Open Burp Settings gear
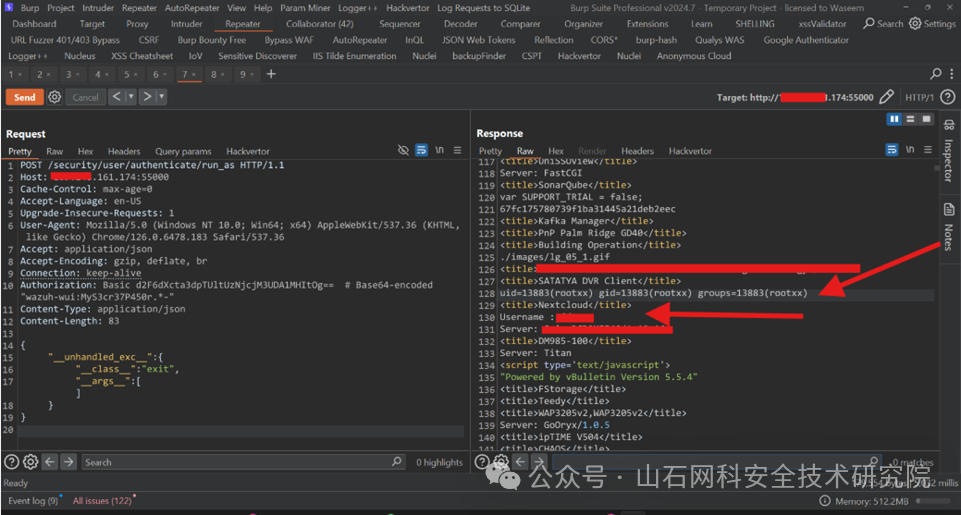Image resolution: width=961 pixels, height=515 pixels. click(932, 24)
